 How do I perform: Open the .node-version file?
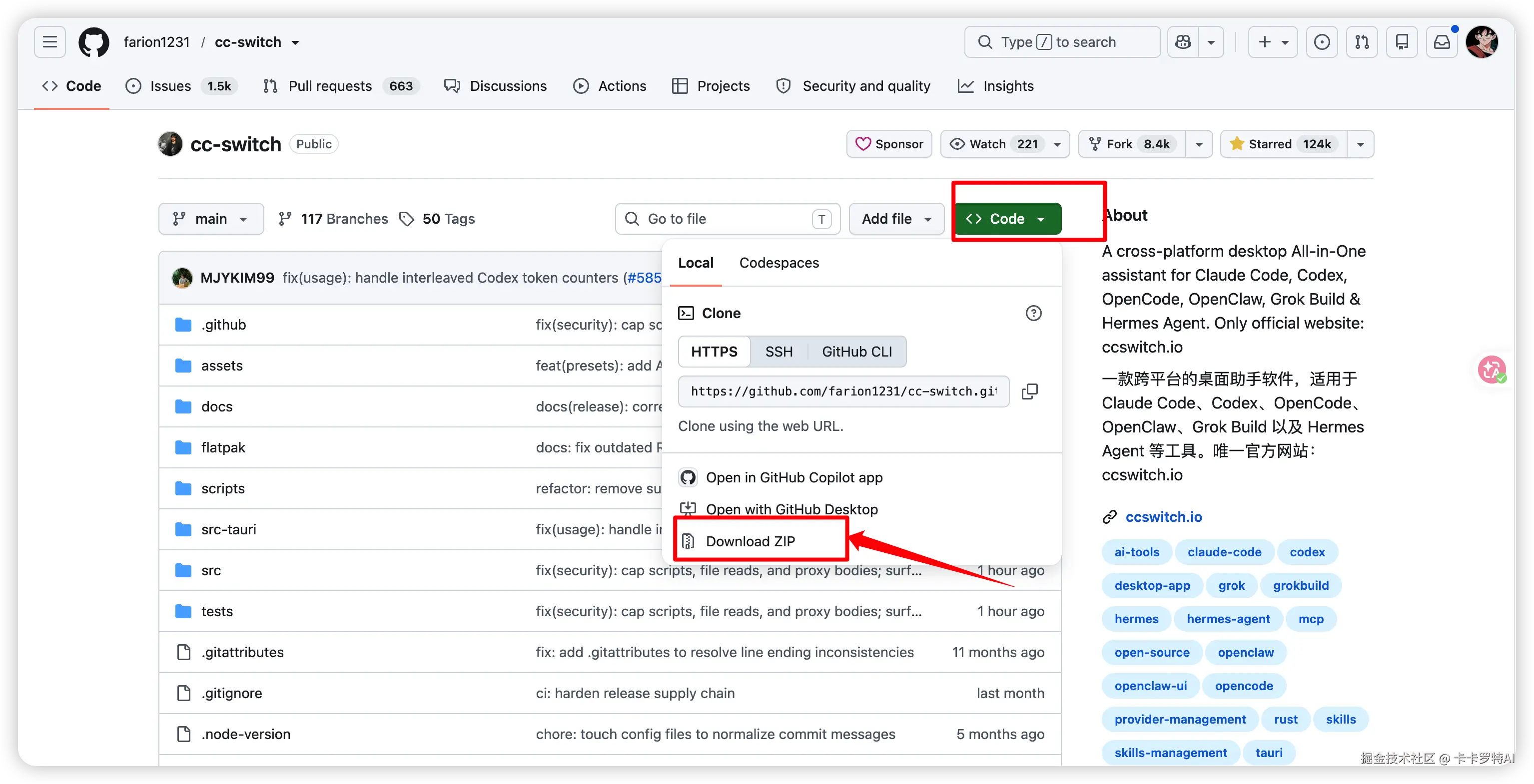tap(246, 734)
